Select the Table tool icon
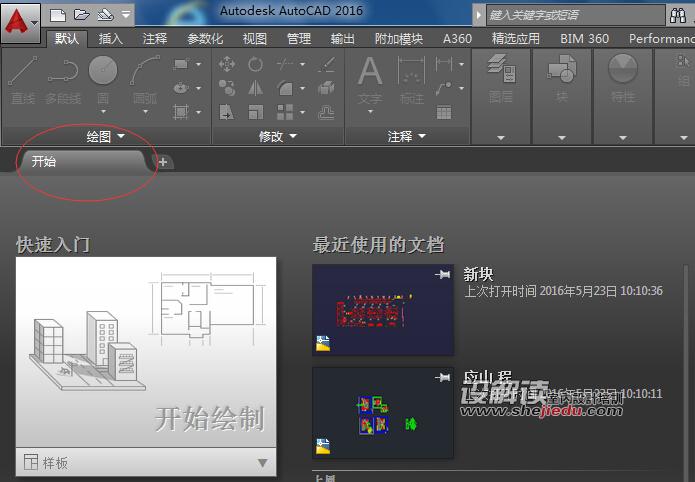 coord(444,112)
